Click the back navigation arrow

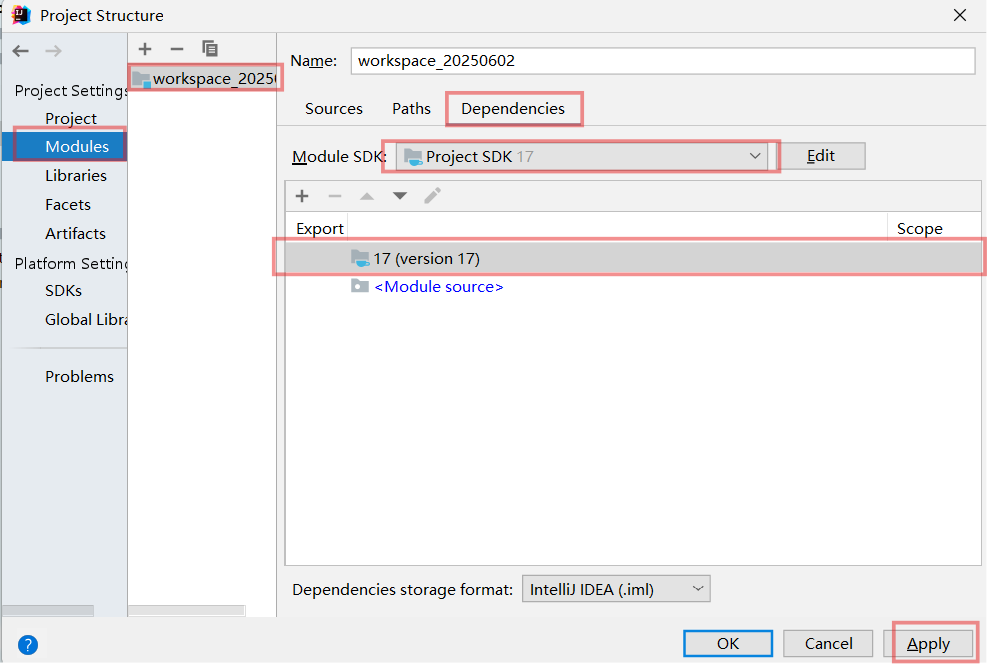tap(21, 51)
